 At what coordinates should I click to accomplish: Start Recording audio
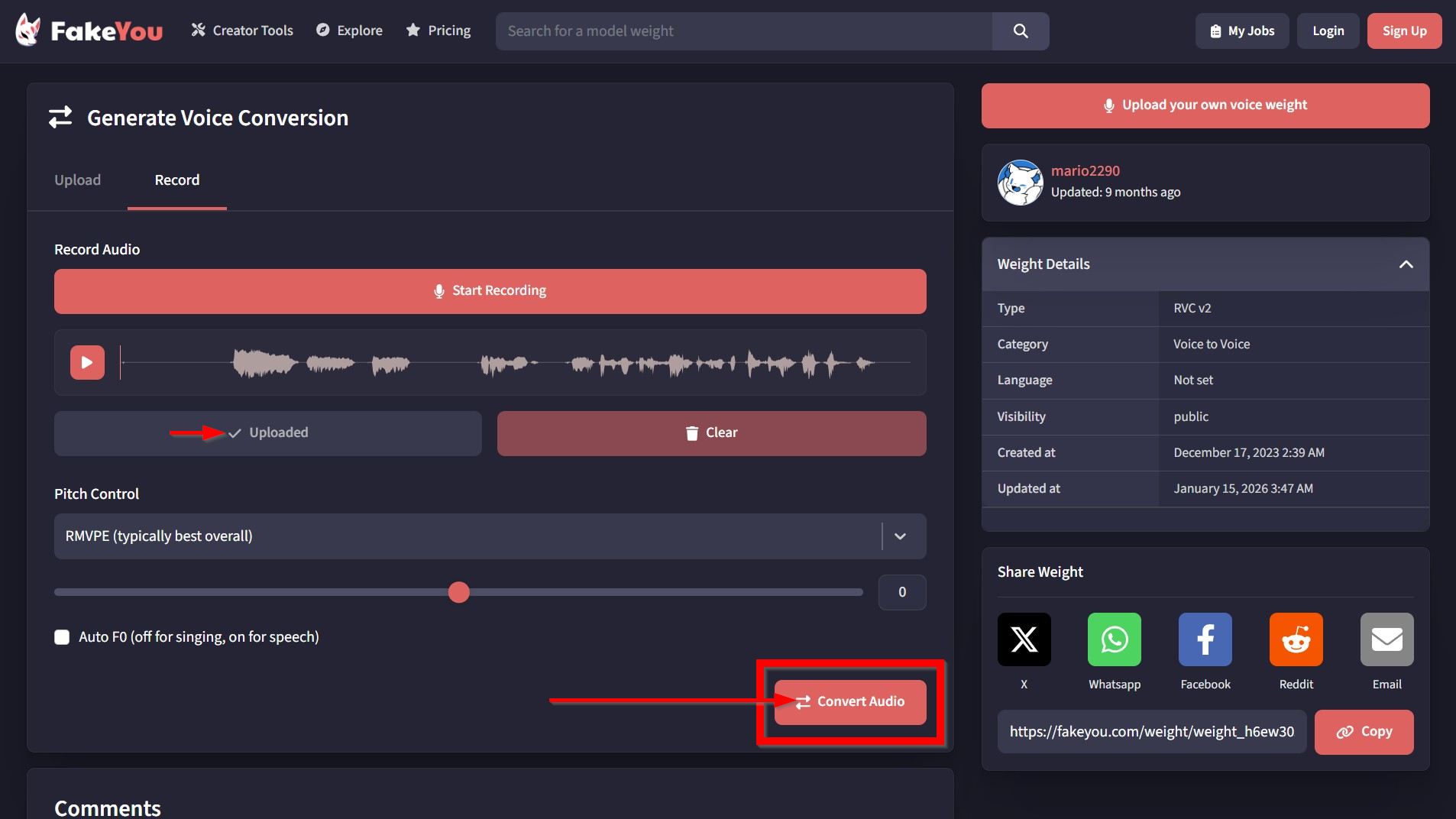pos(490,291)
